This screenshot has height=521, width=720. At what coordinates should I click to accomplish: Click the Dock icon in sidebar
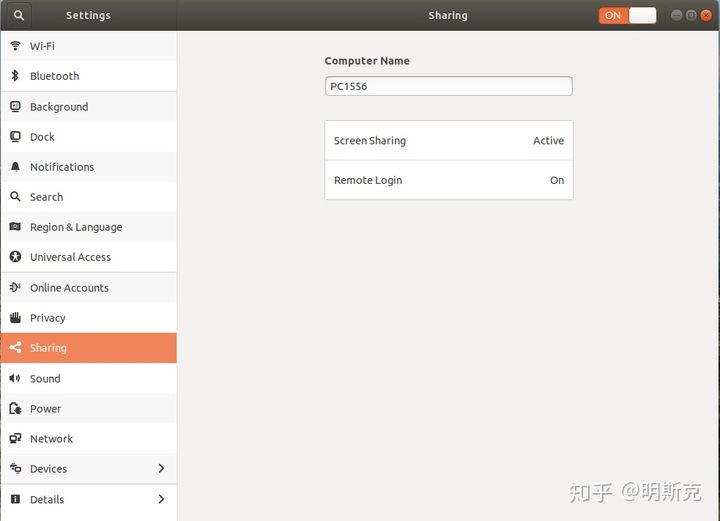click(x=15, y=136)
